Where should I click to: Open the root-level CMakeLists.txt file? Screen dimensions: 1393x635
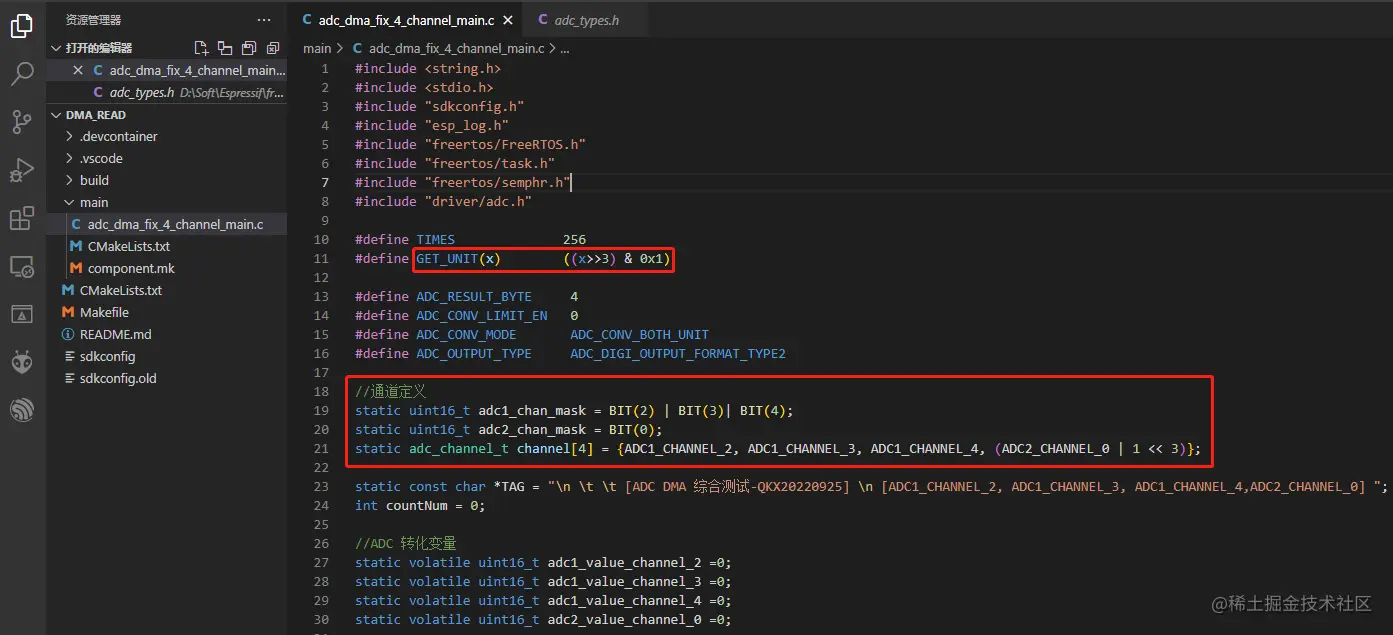click(x=120, y=290)
